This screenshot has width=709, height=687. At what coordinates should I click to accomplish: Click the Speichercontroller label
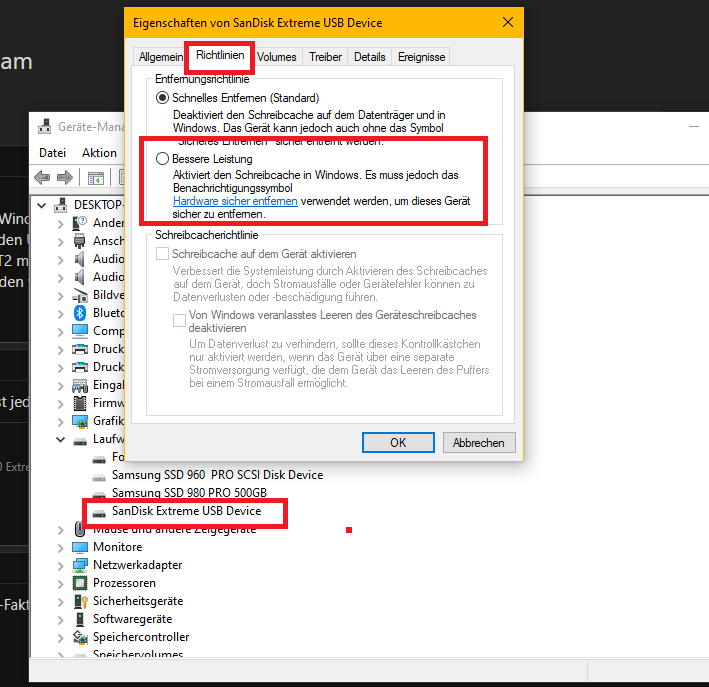pos(141,637)
